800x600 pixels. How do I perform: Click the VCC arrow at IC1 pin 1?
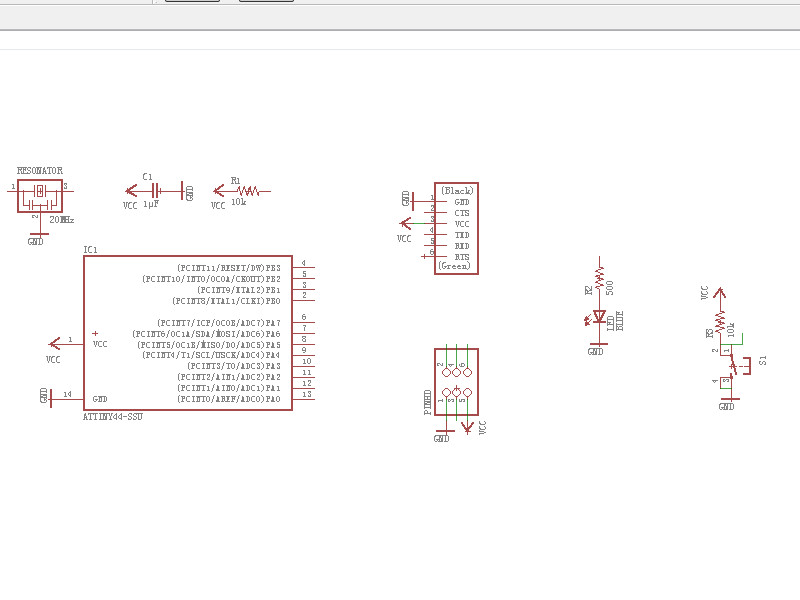tap(55, 344)
